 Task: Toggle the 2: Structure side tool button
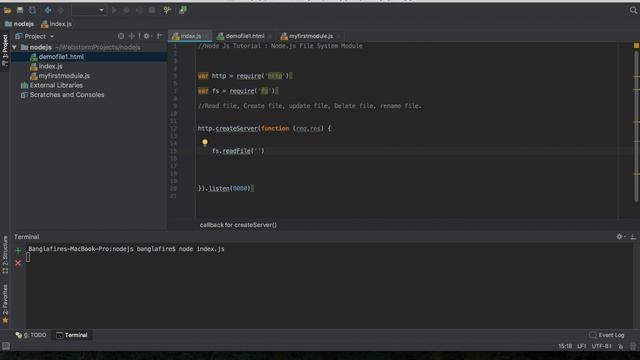coord(5,255)
